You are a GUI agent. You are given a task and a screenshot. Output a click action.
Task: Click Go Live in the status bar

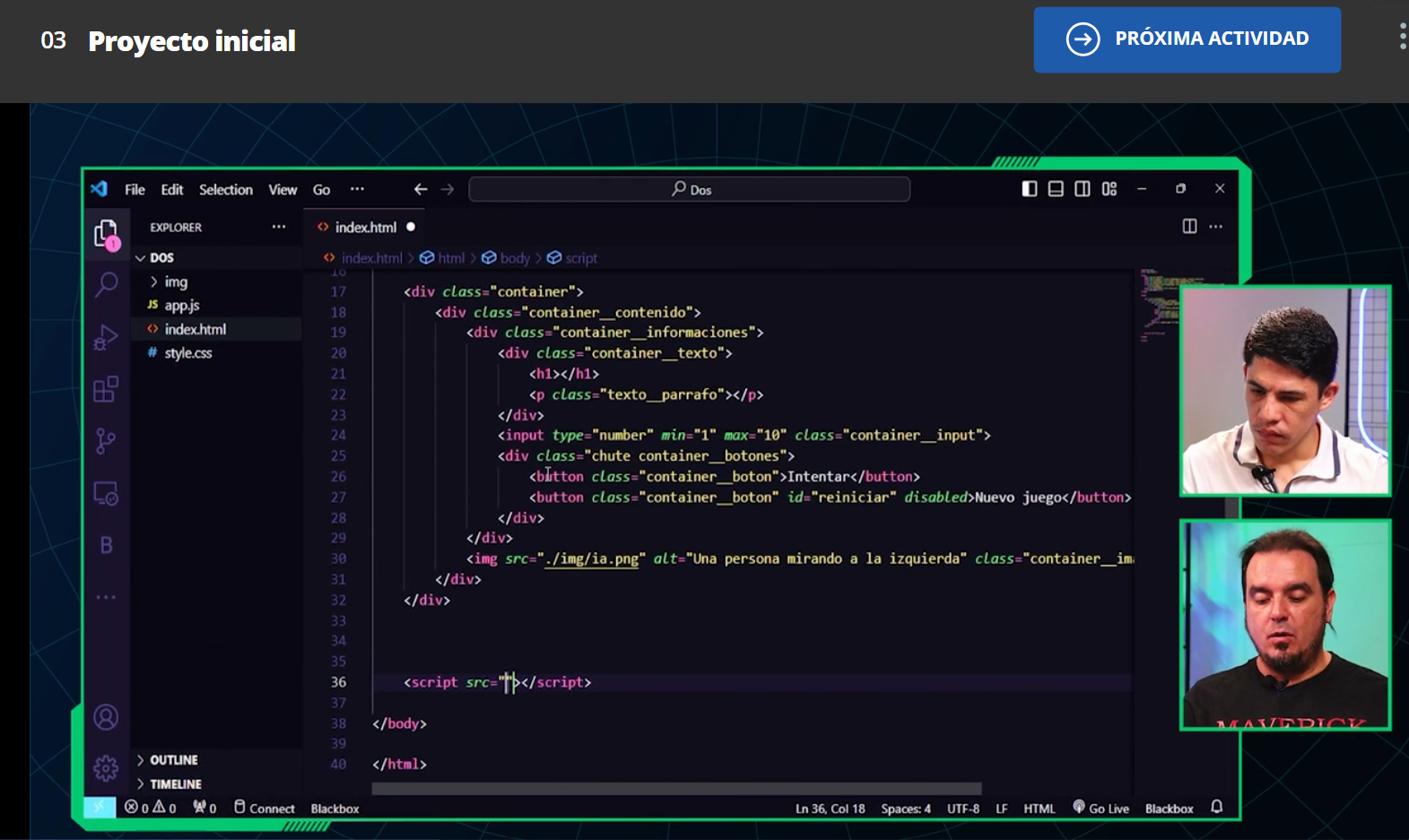(1101, 808)
